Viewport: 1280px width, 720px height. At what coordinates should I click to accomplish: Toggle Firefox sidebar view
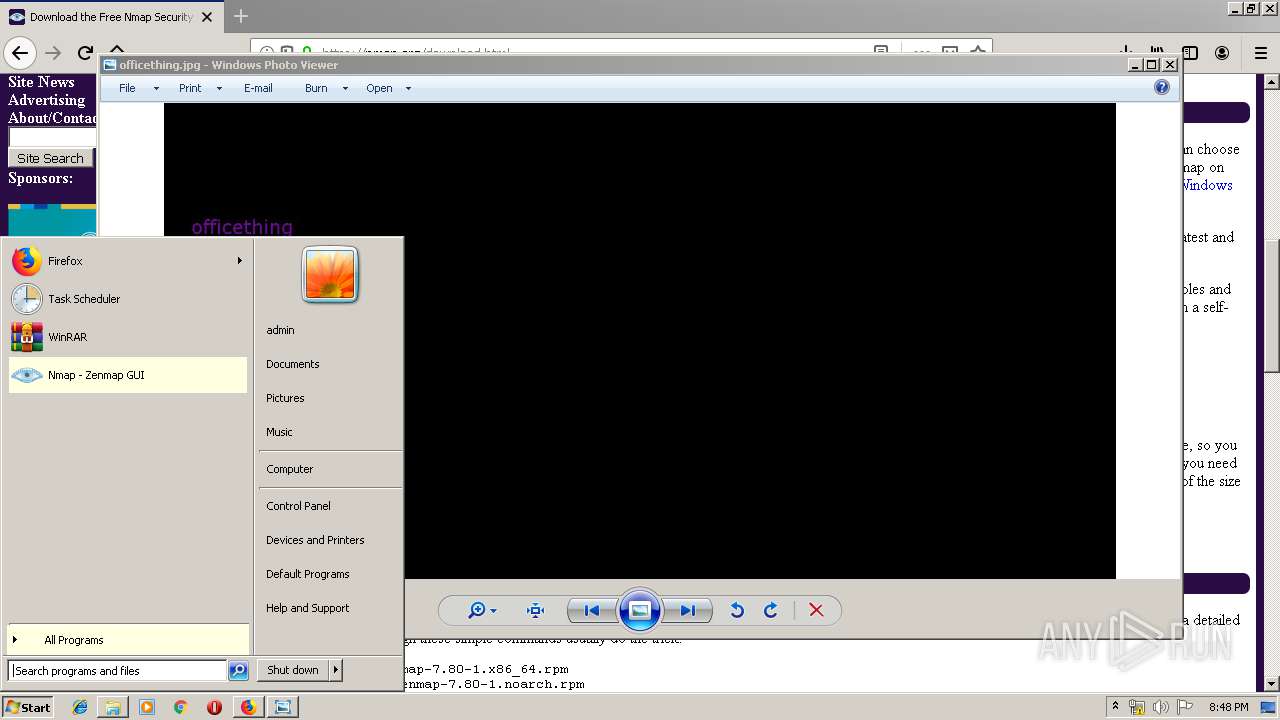click(1190, 53)
